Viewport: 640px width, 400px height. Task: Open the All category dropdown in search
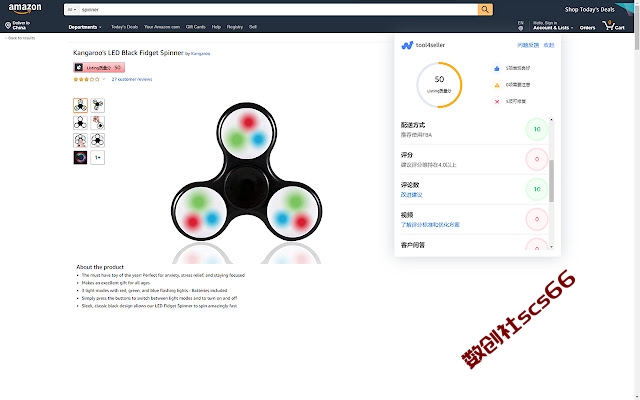coord(72,9)
